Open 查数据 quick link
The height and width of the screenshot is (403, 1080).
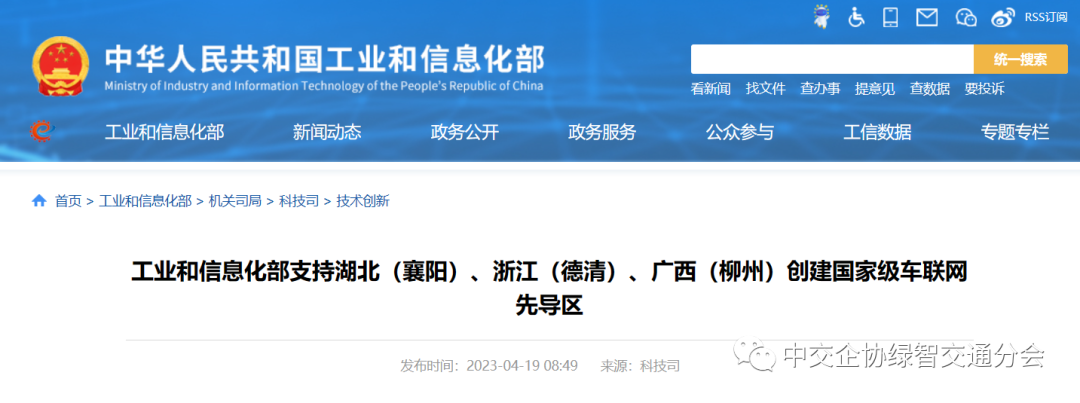click(929, 88)
